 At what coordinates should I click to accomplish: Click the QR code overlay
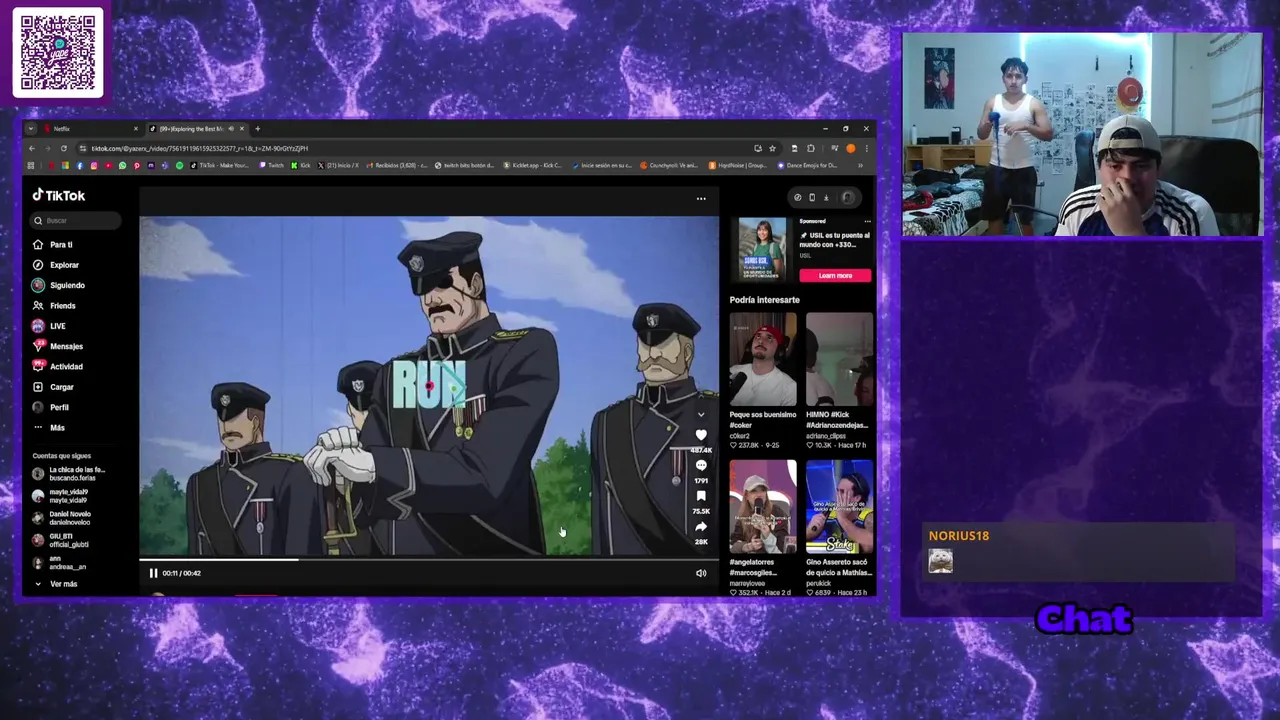pos(58,53)
